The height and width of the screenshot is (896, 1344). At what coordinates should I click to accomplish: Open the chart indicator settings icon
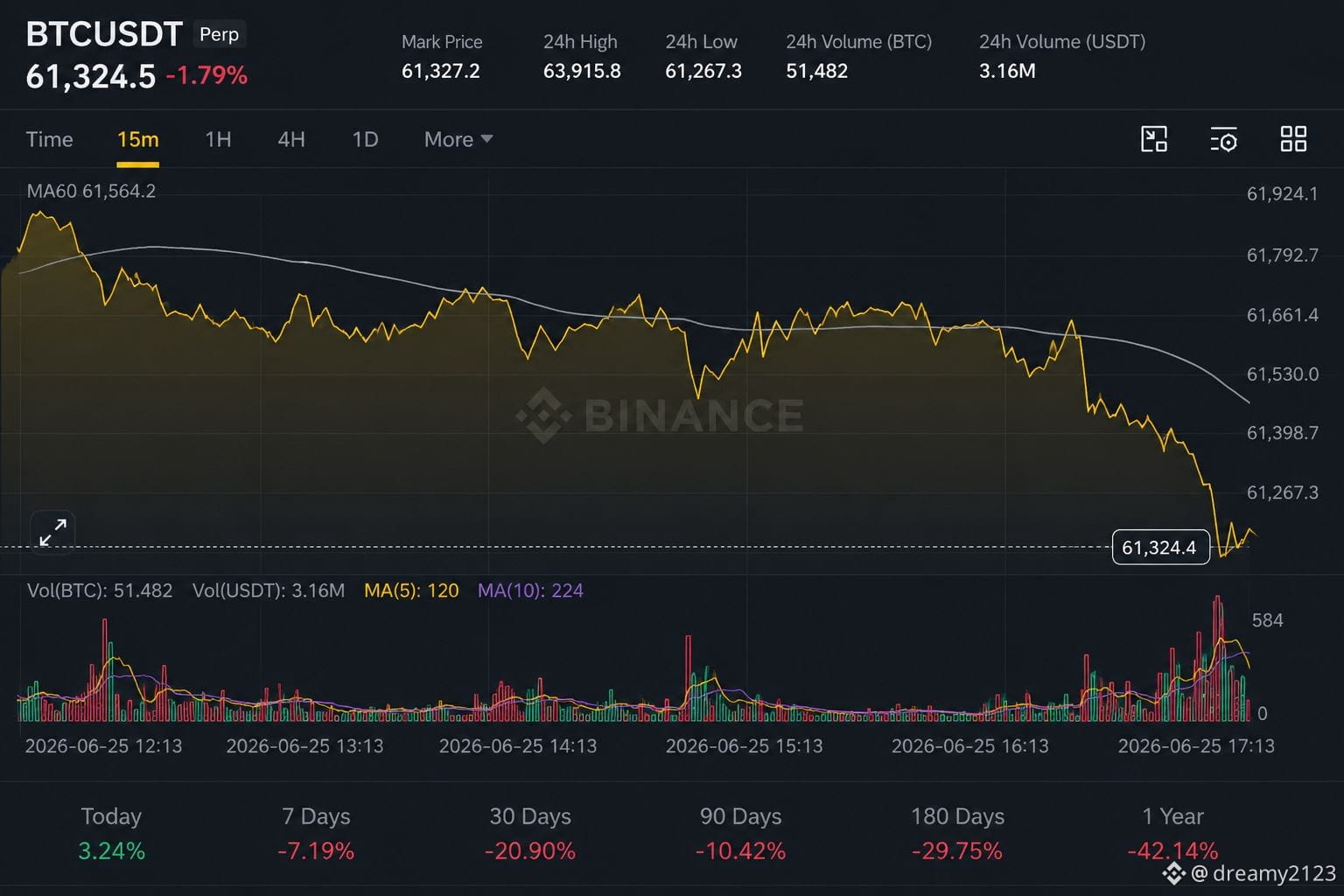pyautogui.click(x=1223, y=139)
